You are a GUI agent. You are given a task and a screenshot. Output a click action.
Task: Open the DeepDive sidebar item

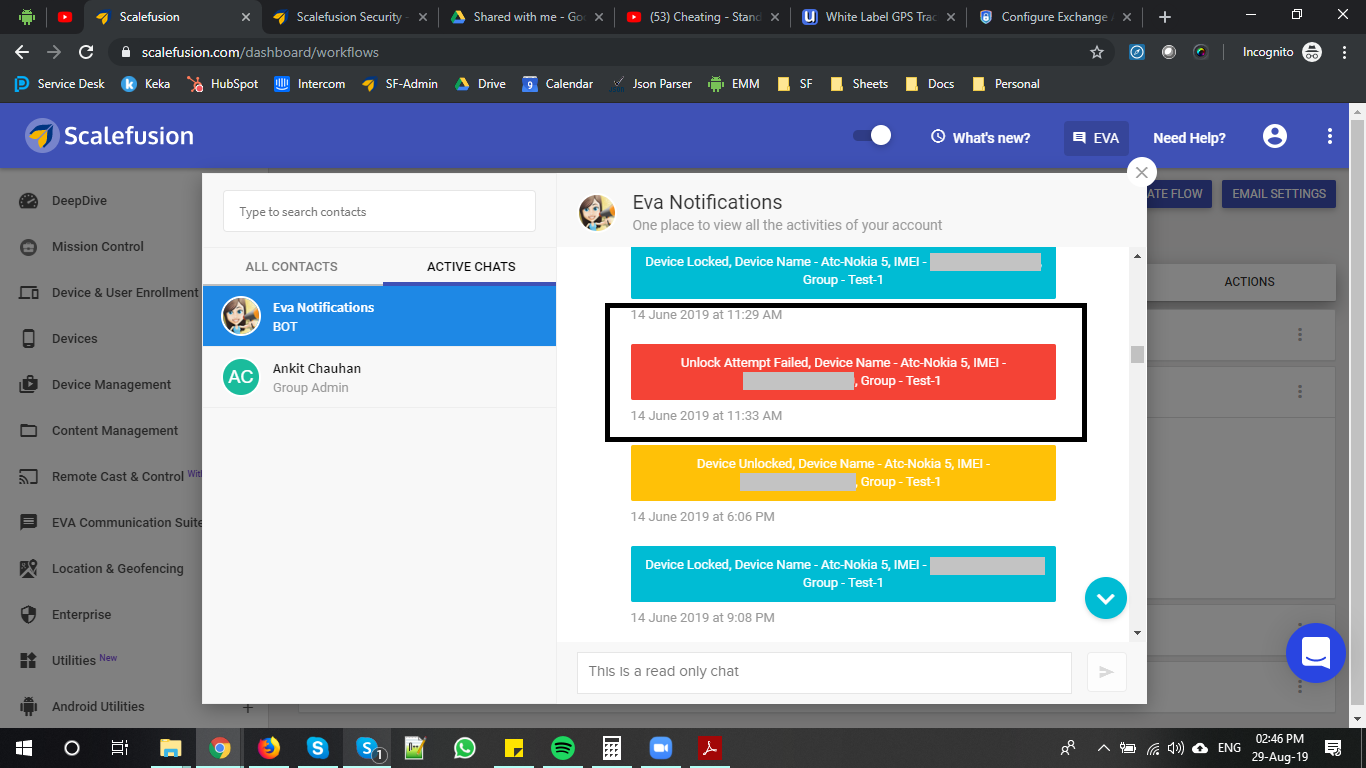pos(79,201)
